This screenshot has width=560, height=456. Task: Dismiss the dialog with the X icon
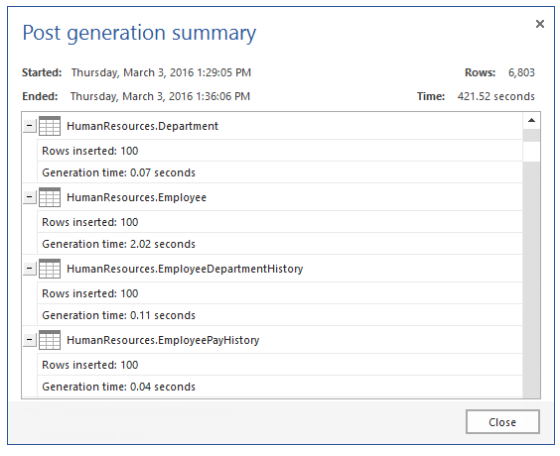540,24
